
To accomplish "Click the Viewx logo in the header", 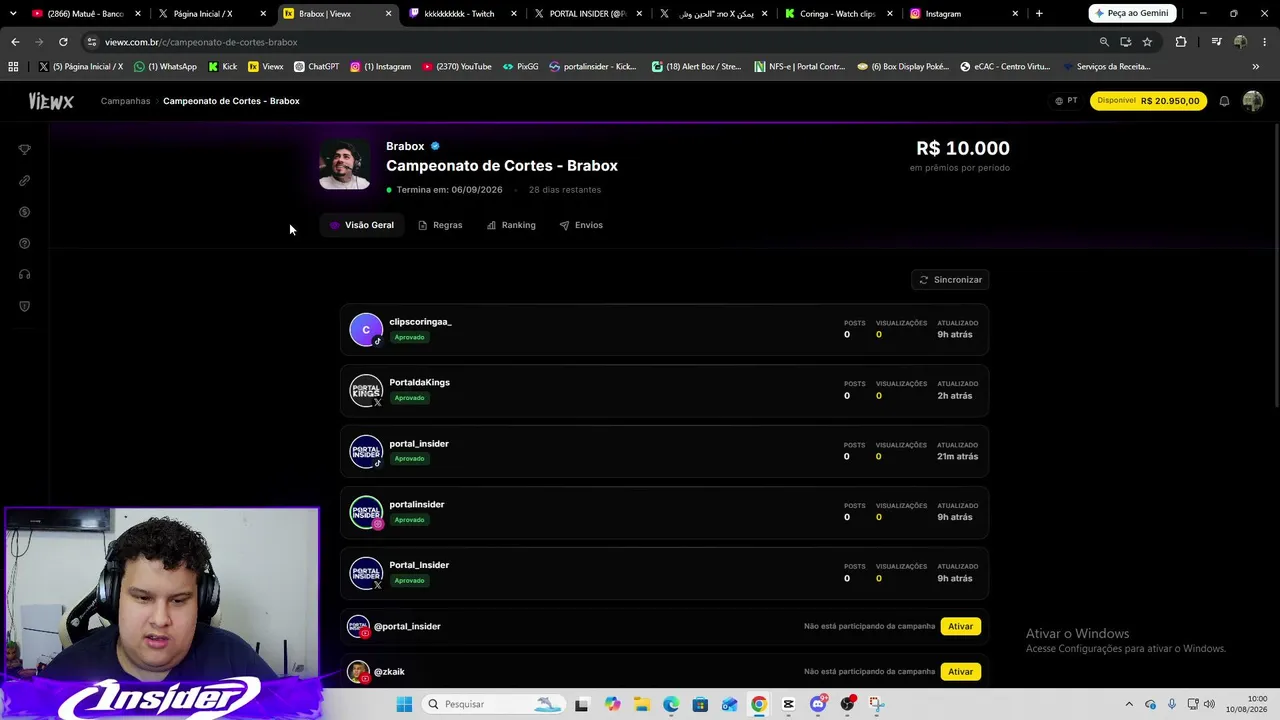I will pyautogui.click(x=51, y=101).
